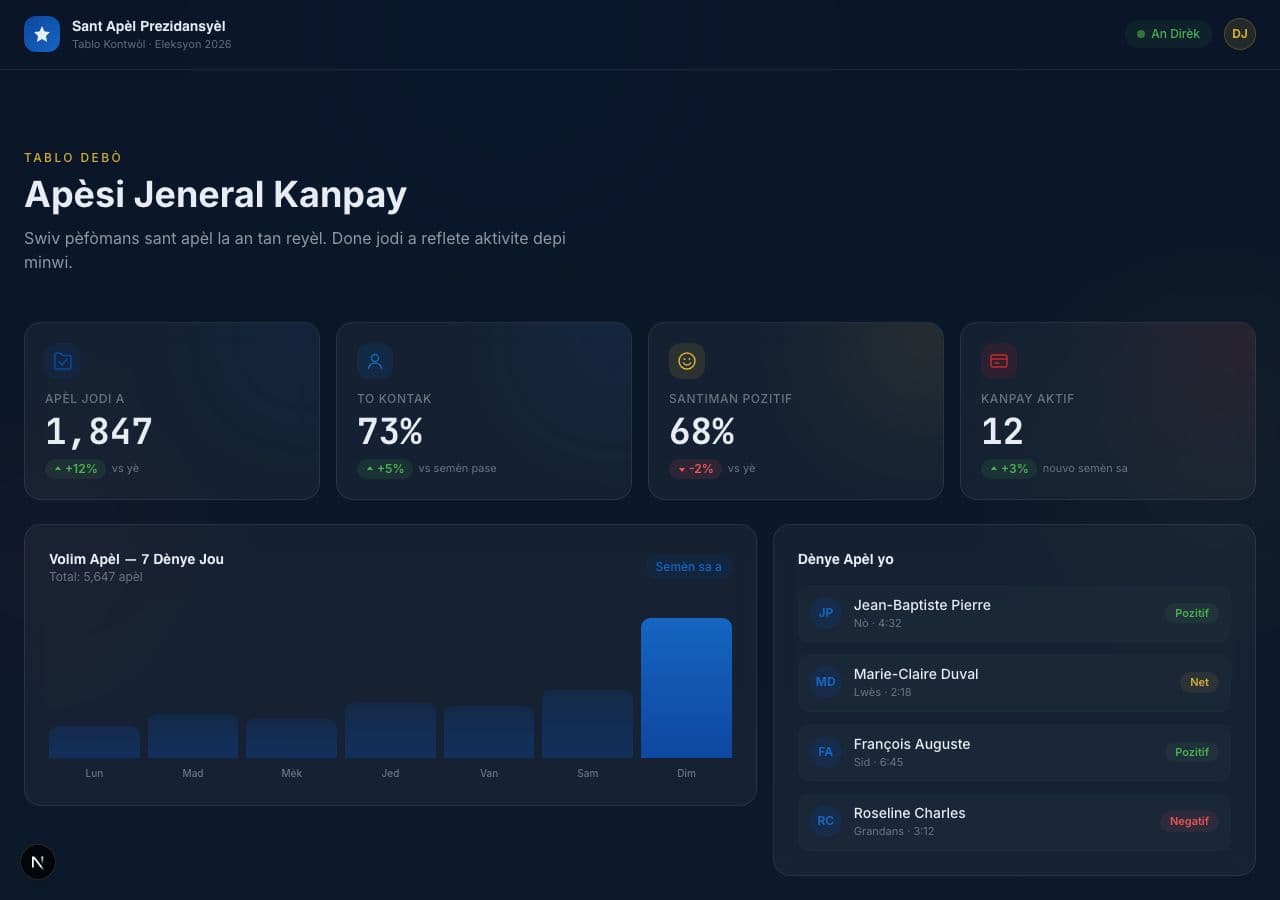Open the Next.js dev tools N badge

point(38,862)
